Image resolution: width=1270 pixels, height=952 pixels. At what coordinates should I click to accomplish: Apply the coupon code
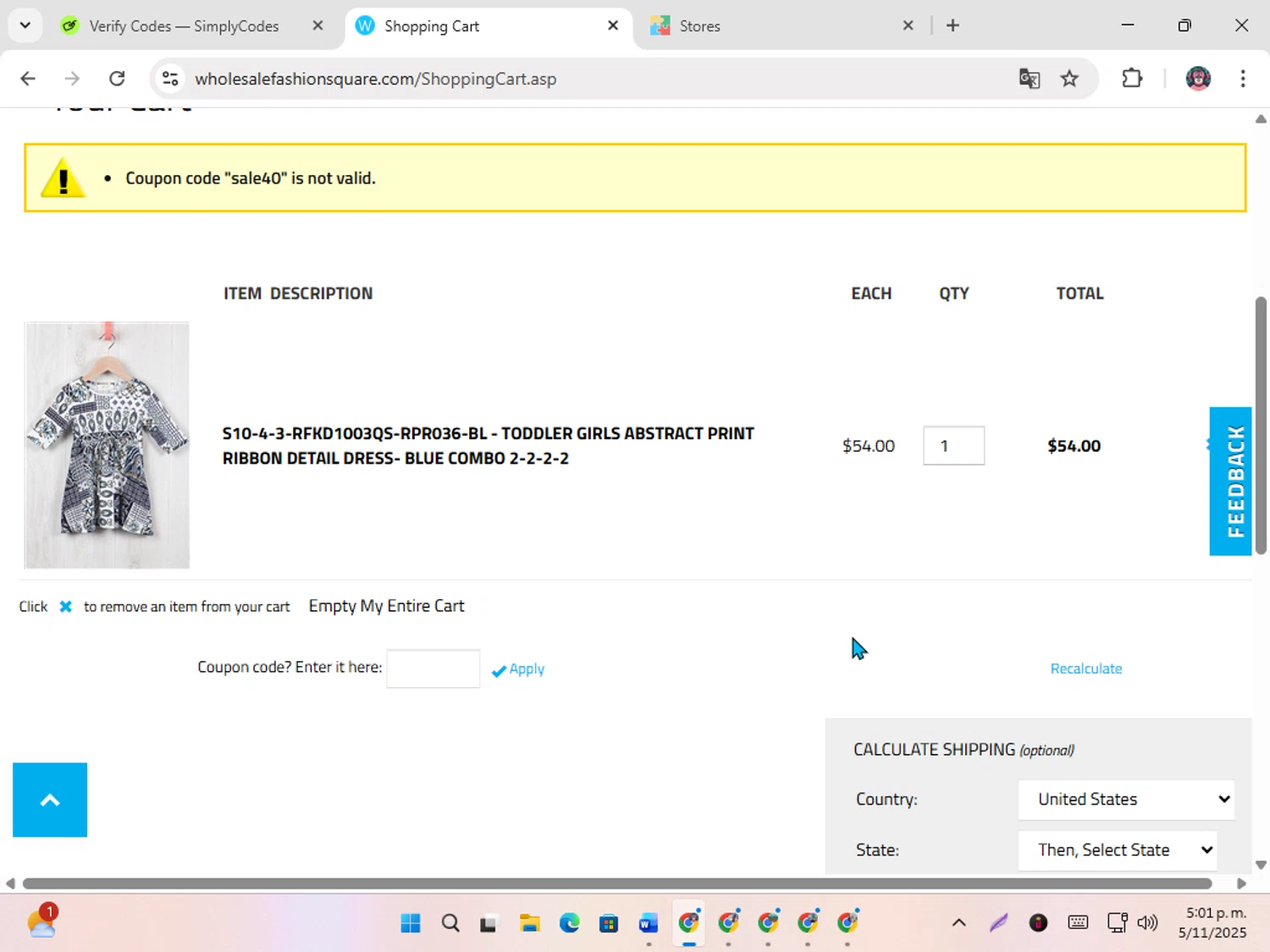point(518,669)
